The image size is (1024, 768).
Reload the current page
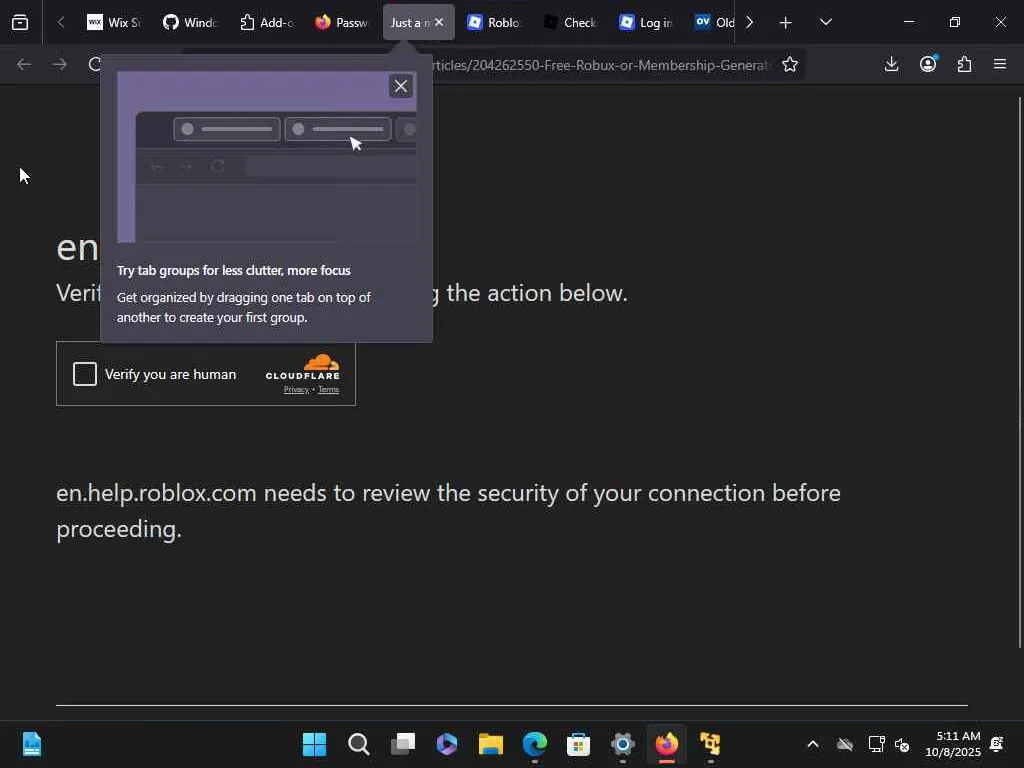[95, 64]
